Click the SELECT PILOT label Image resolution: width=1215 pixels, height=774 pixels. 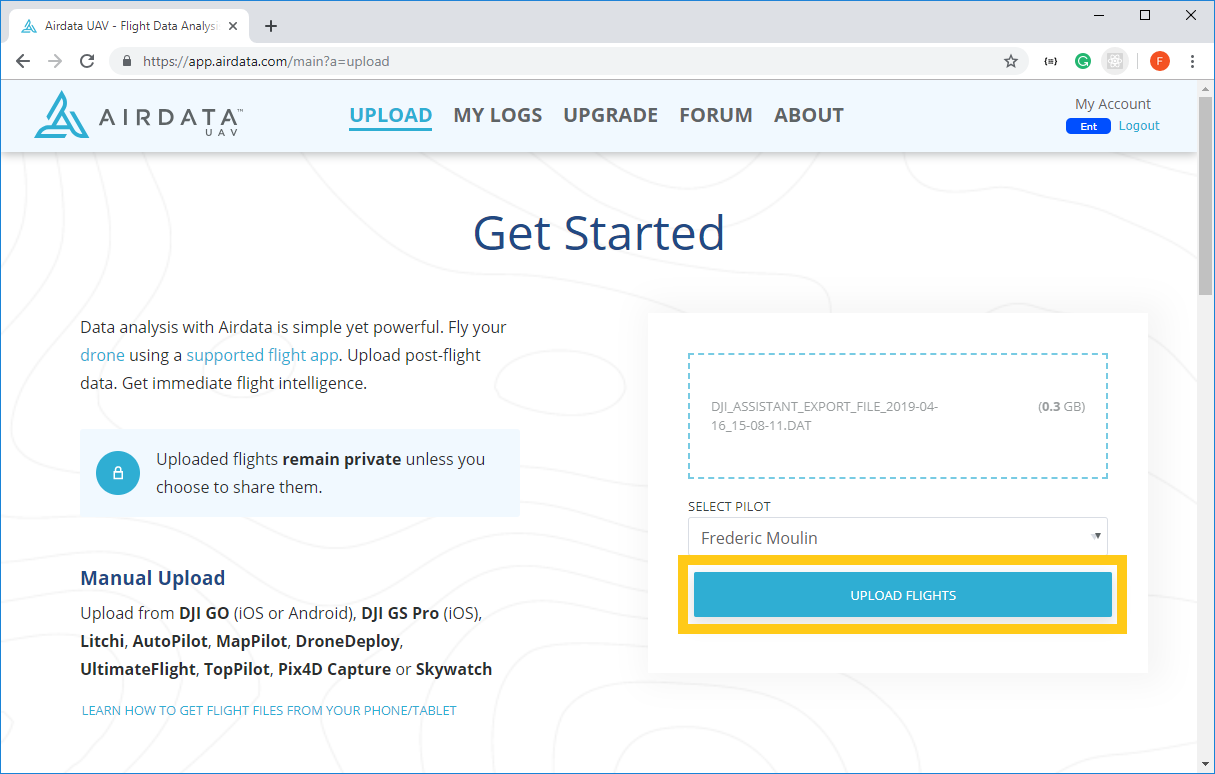(x=729, y=507)
